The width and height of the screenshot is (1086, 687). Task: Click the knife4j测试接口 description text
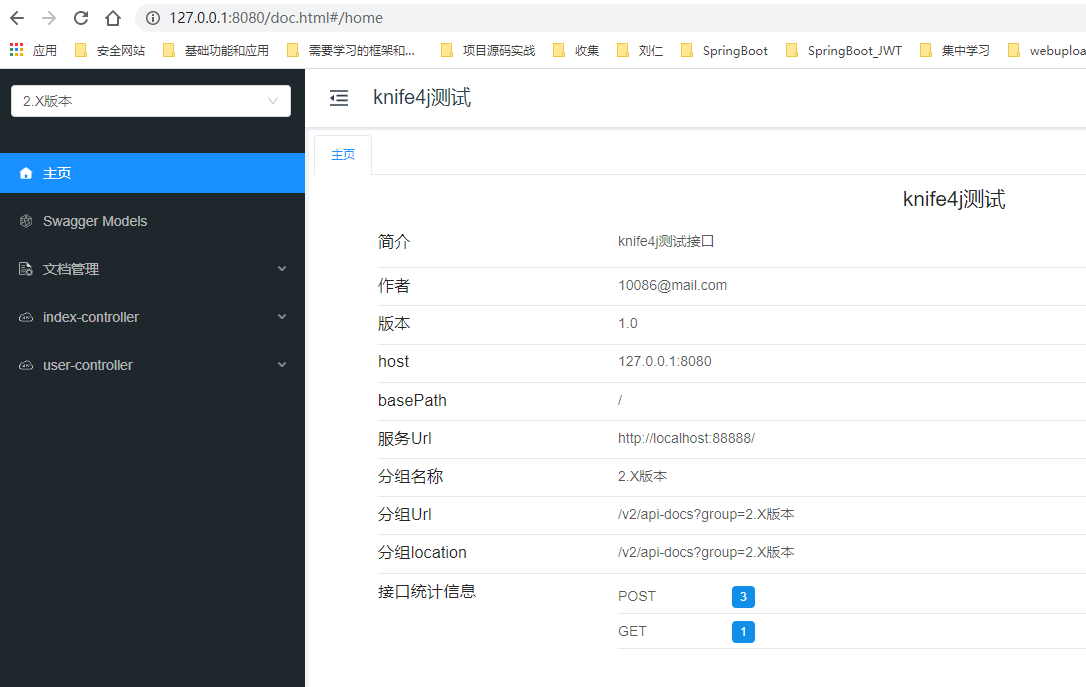666,241
